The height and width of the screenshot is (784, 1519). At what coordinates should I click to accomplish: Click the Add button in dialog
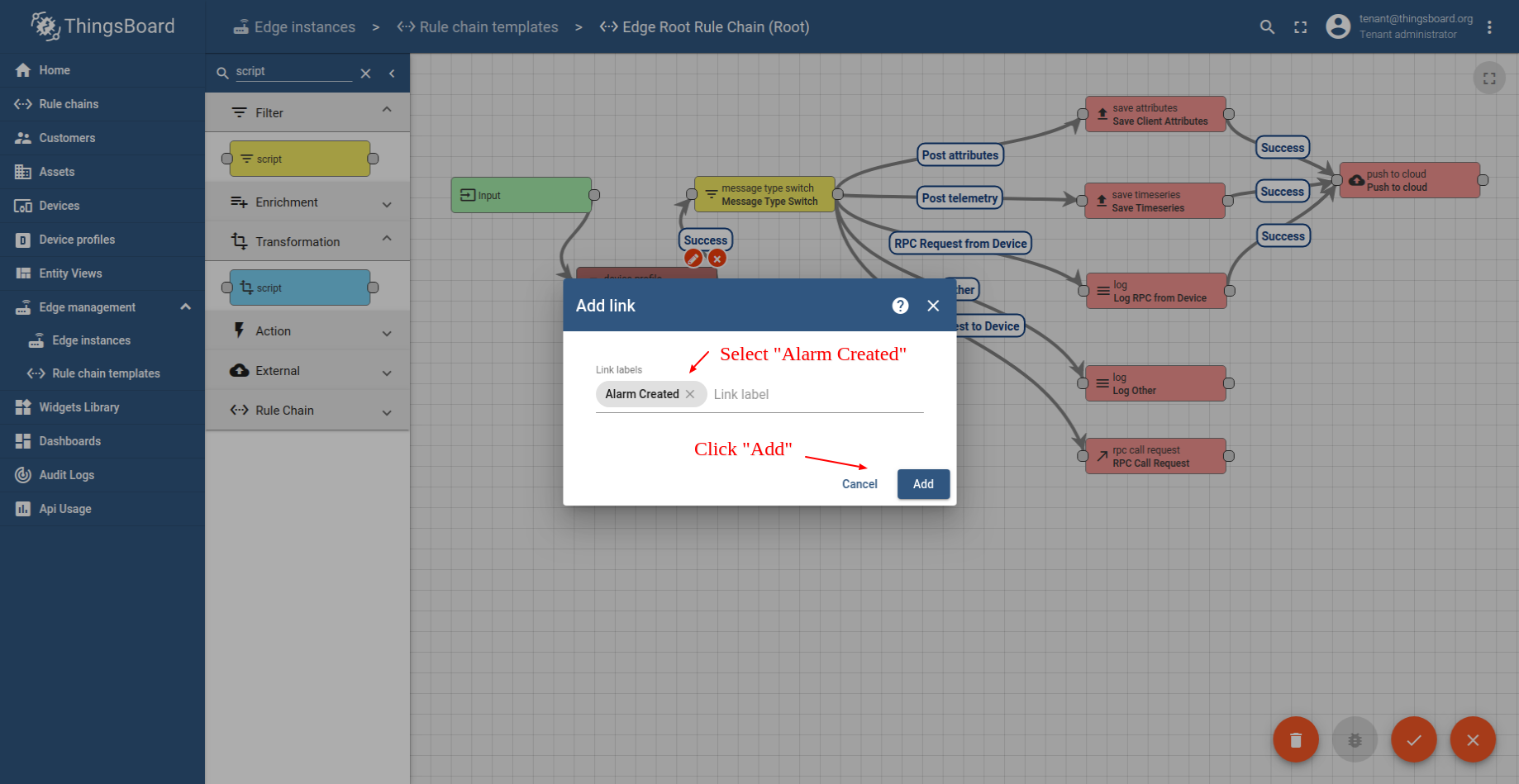923,484
